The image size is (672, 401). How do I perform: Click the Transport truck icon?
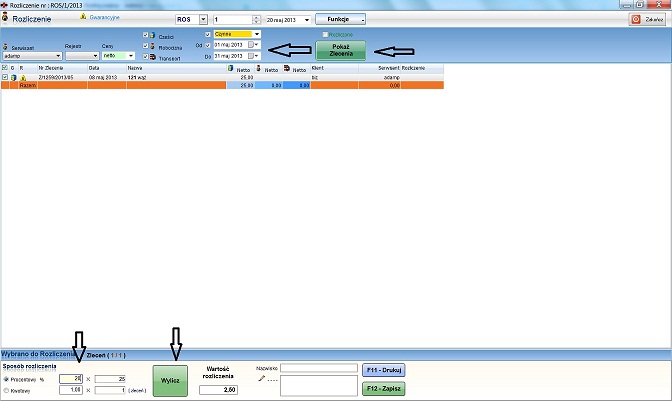(x=153, y=57)
